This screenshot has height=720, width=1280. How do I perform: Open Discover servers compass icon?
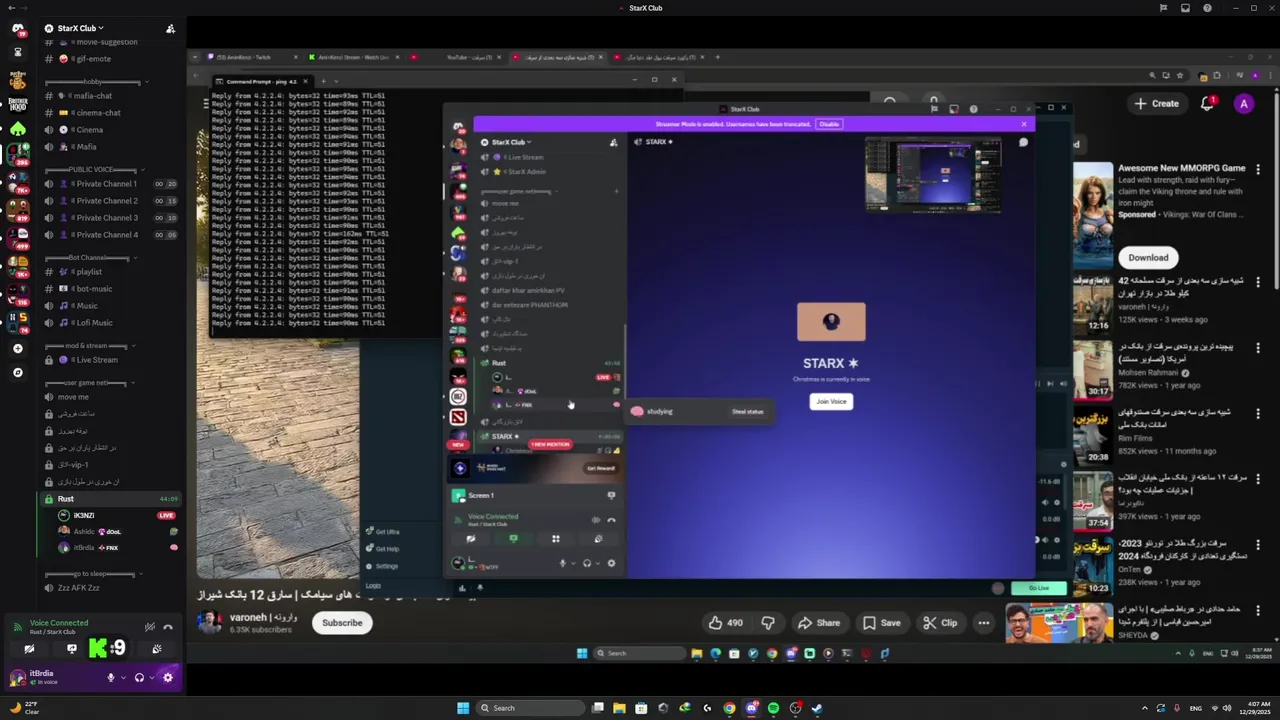17,372
